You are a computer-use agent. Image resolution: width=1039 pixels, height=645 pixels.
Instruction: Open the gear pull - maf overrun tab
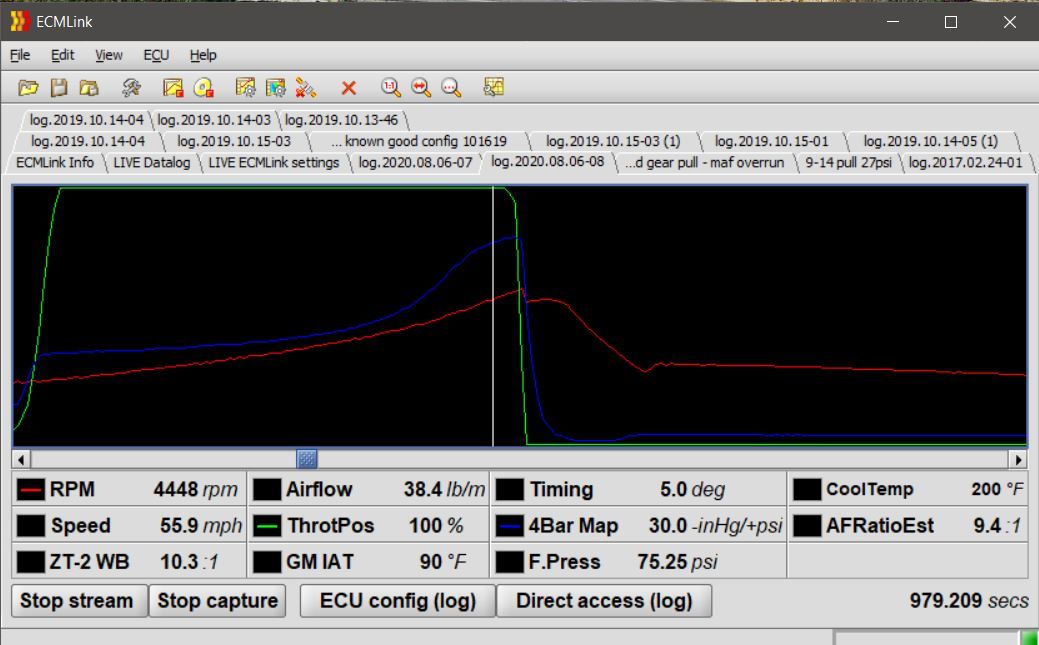pyautogui.click(x=704, y=162)
